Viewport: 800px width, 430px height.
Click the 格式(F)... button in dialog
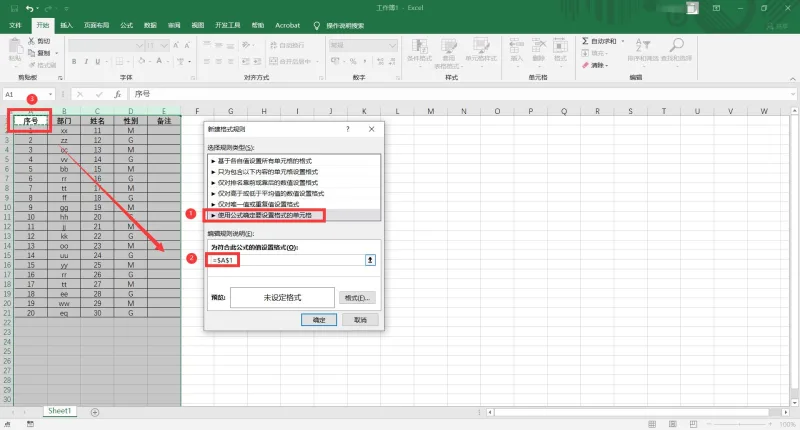(x=357, y=298)
